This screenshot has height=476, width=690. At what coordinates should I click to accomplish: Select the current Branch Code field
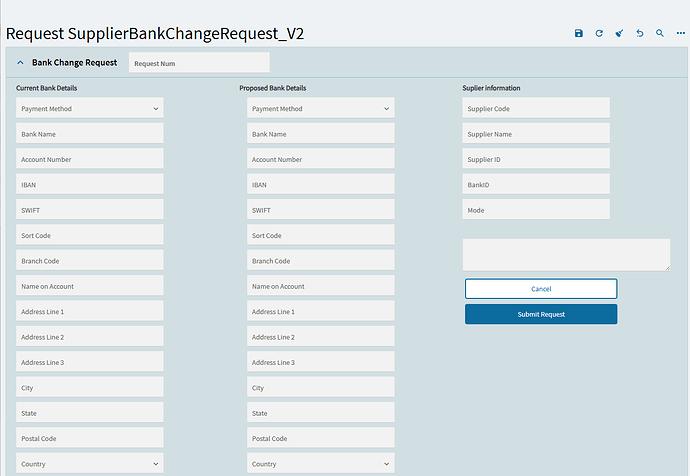pyautogui.click(x=90, y=260)
